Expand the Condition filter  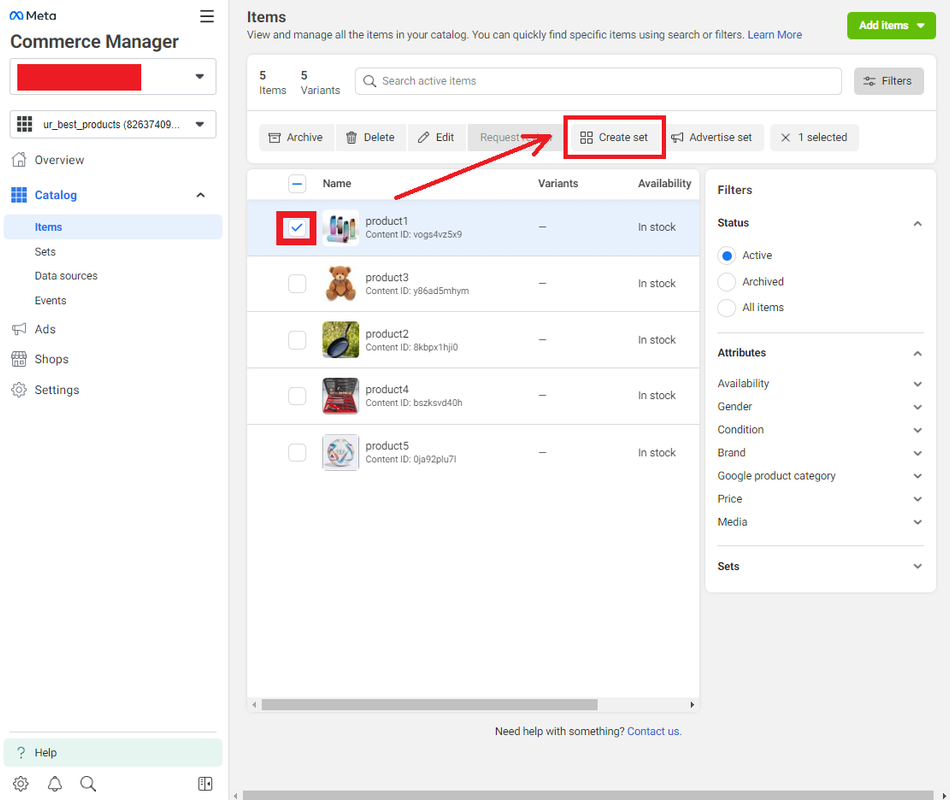point(917,430)
